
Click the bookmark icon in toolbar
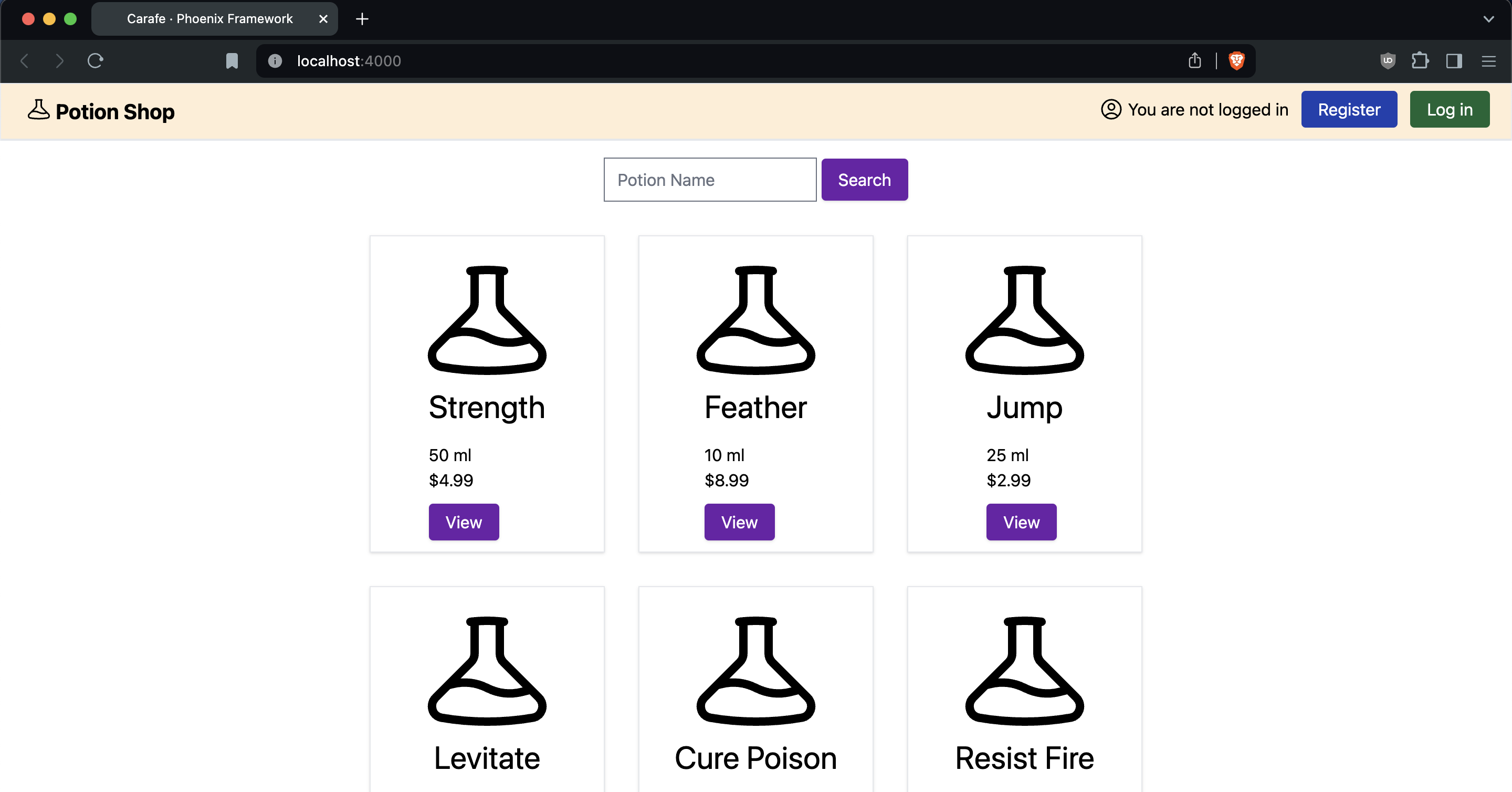[x=232, y=60]
